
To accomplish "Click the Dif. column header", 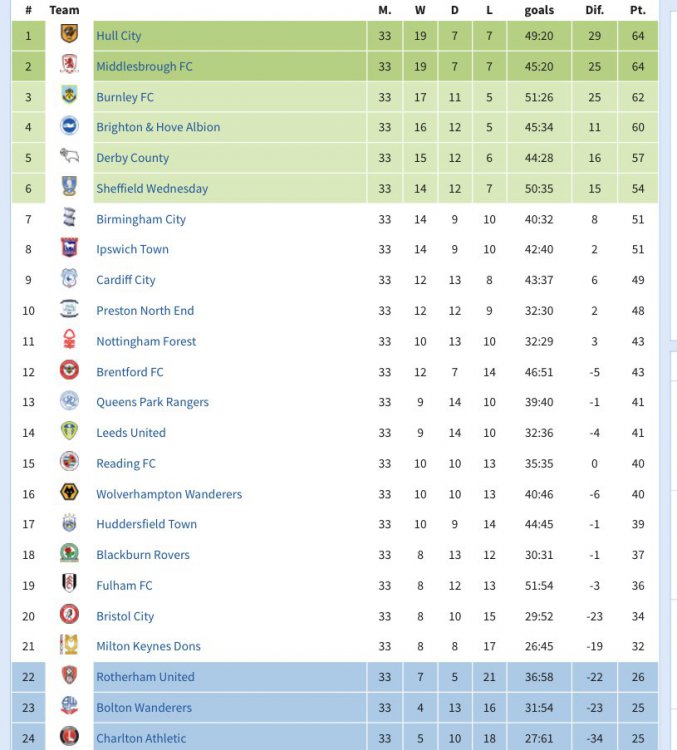I will 594,10.
